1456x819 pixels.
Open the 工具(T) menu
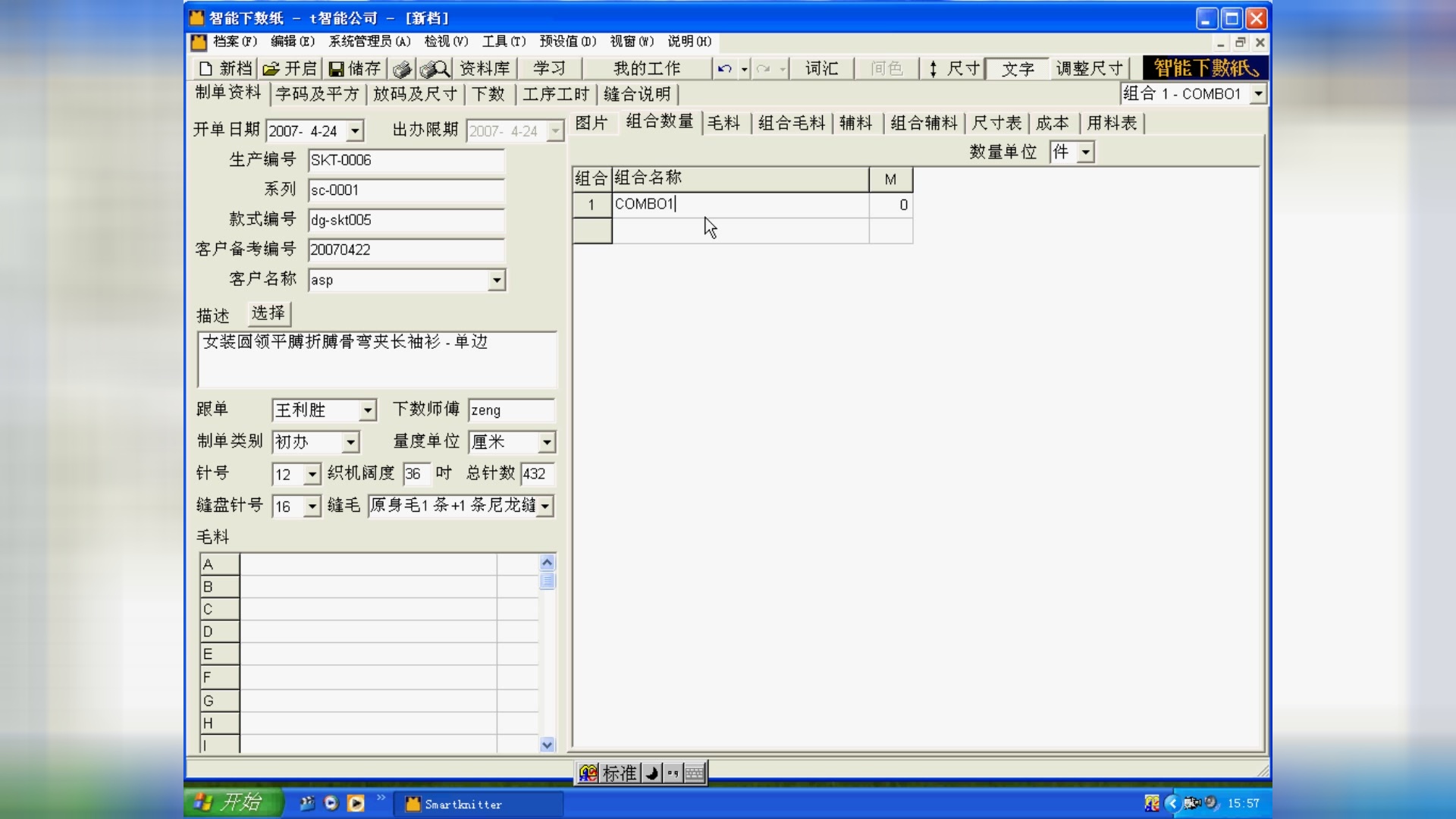[x=504, y=42]
